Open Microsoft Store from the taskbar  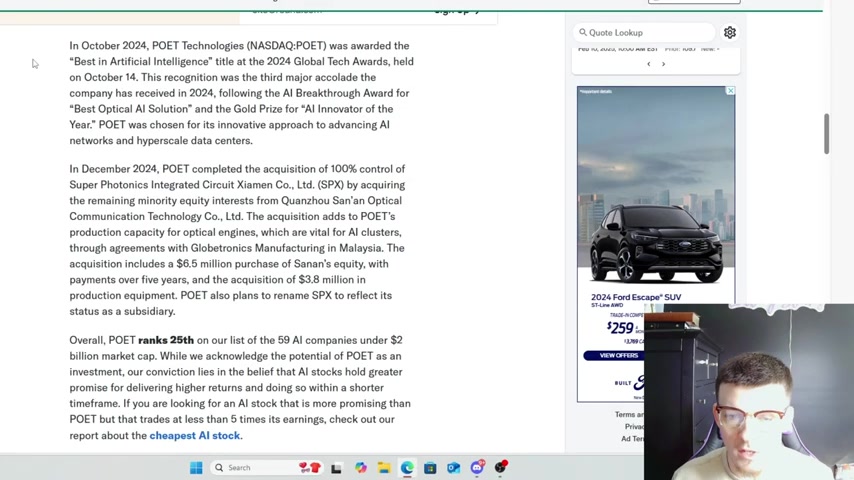click(x=430, y=467)
